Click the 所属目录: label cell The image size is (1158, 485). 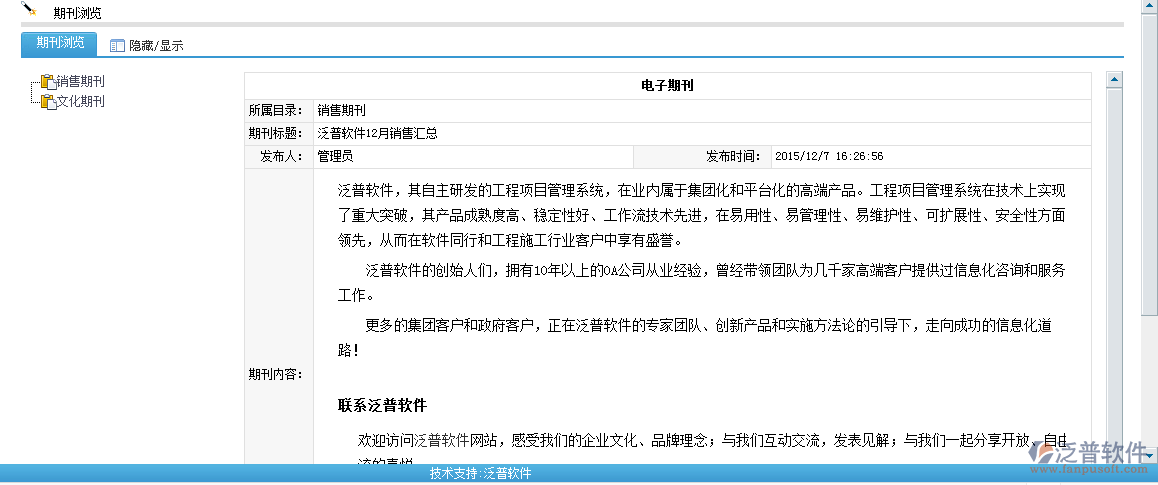click(x=278, y=111)
